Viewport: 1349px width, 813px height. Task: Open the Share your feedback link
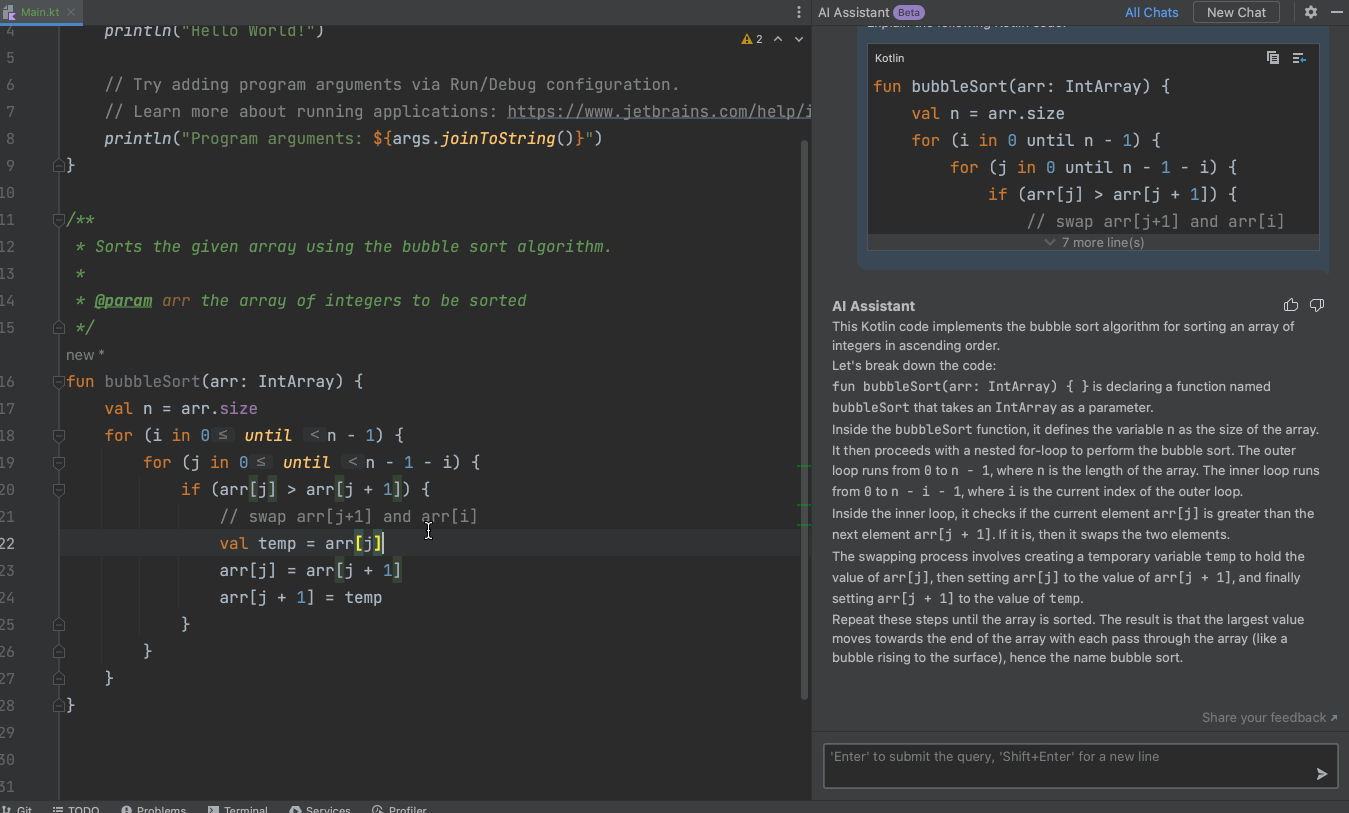(x=1268, y=717)
